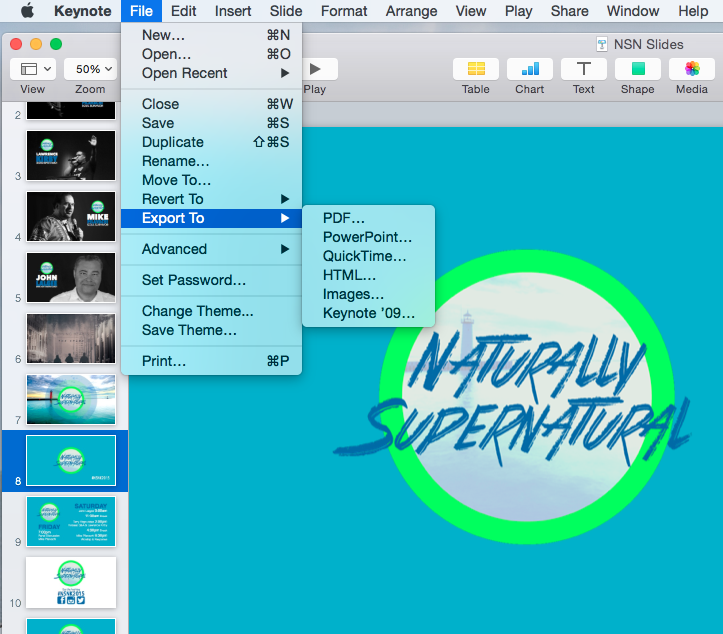The height and width of the screenshot is (634, 723).
Task: Click the Shape toolbar icon
Action: point(638,69)
